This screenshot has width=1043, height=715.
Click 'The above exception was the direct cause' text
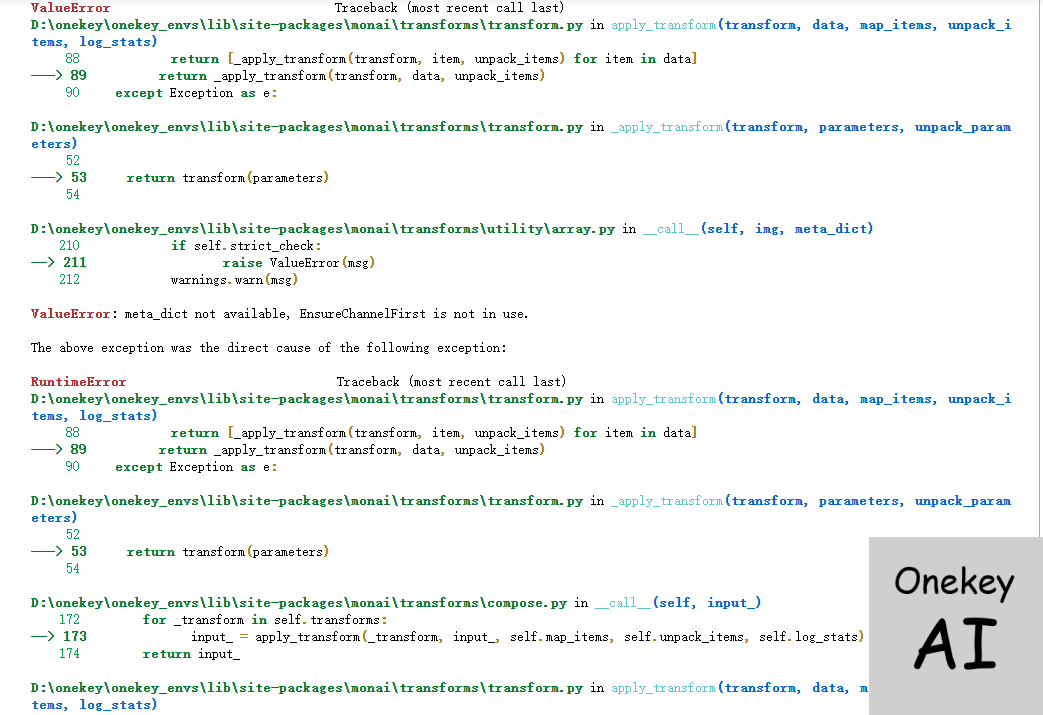[268, 348]
